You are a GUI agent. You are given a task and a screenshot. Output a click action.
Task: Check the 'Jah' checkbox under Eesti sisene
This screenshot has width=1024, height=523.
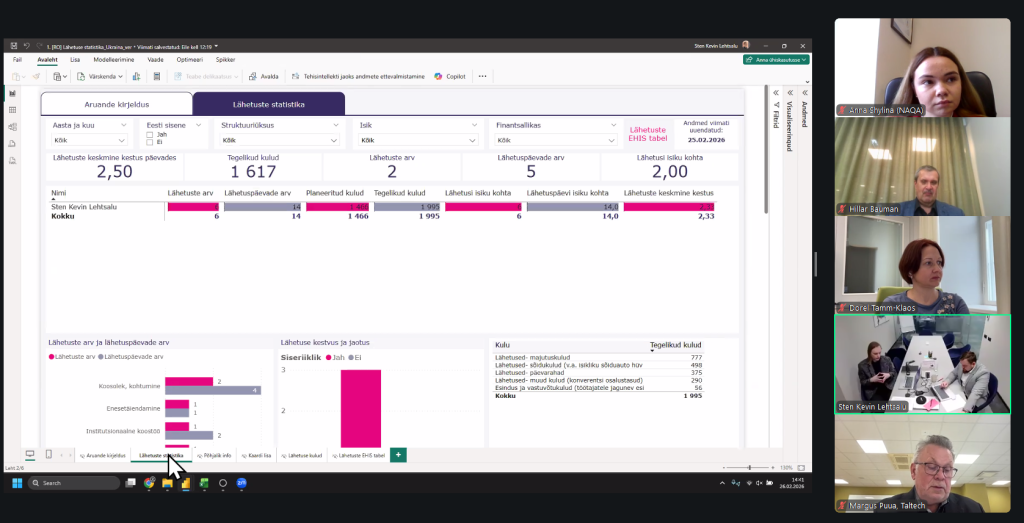[150, 134]
